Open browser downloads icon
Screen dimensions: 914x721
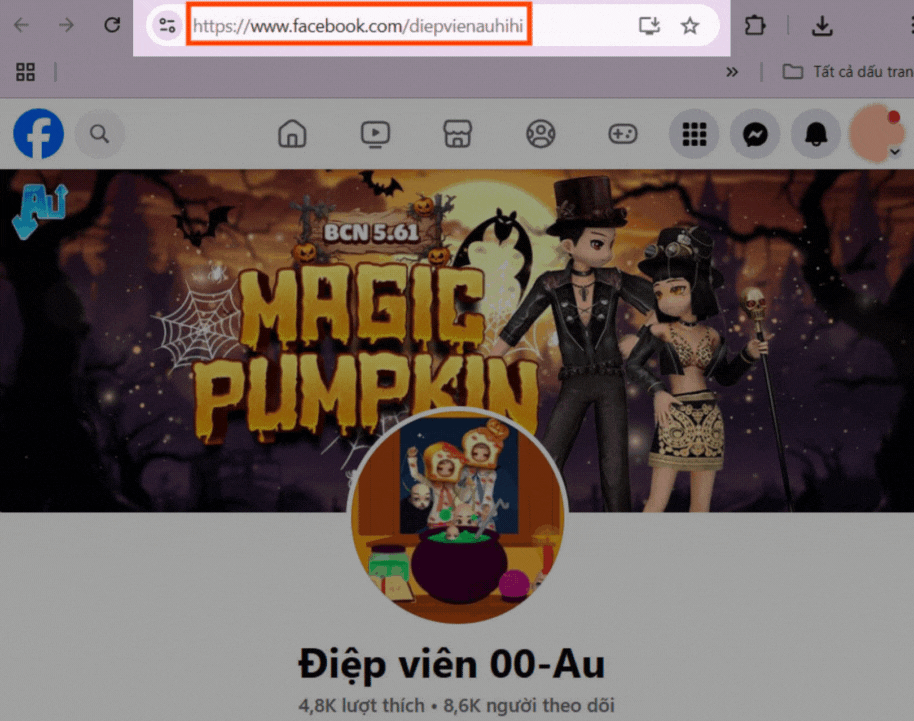point(822,26)
